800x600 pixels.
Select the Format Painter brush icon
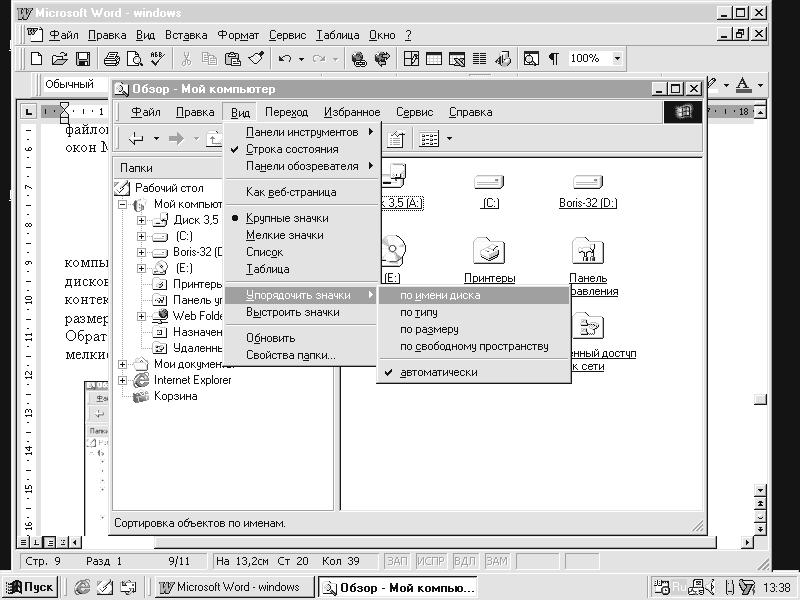click(x=256, y=59)
